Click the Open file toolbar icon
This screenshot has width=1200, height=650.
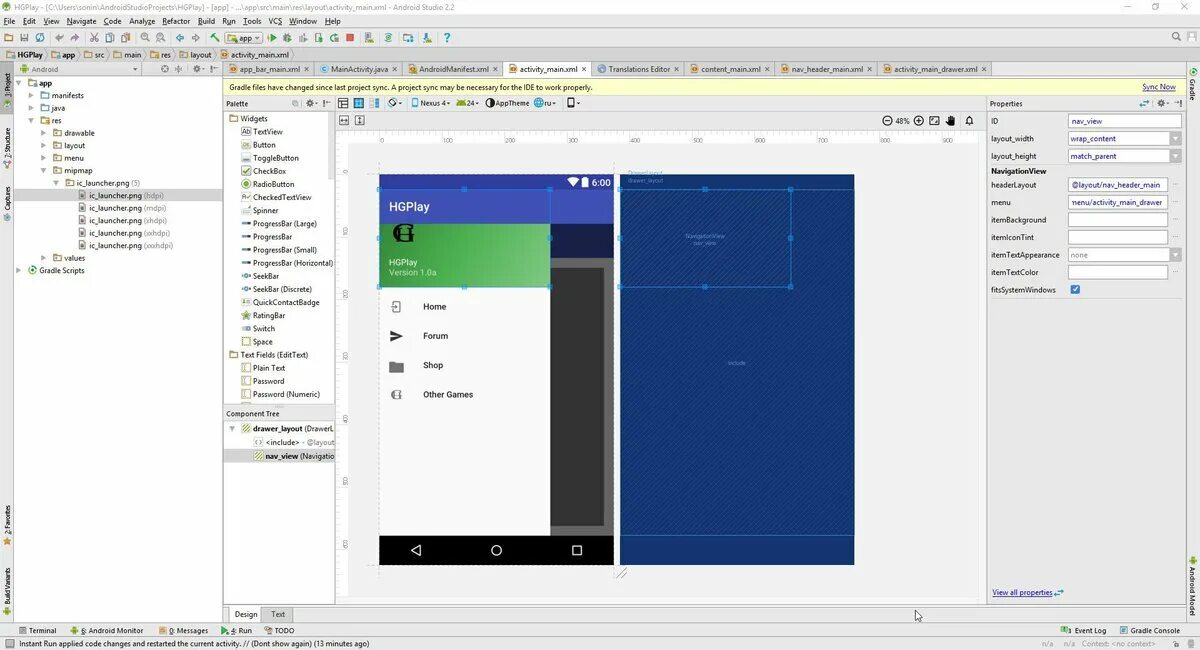pyautogui.click(x=10, y=38)
